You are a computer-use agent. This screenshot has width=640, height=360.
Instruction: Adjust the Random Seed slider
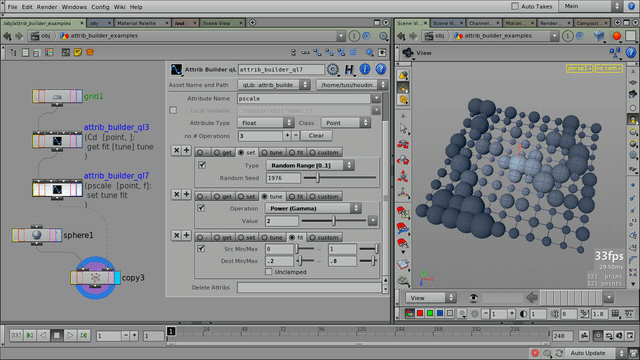point(340,178)
